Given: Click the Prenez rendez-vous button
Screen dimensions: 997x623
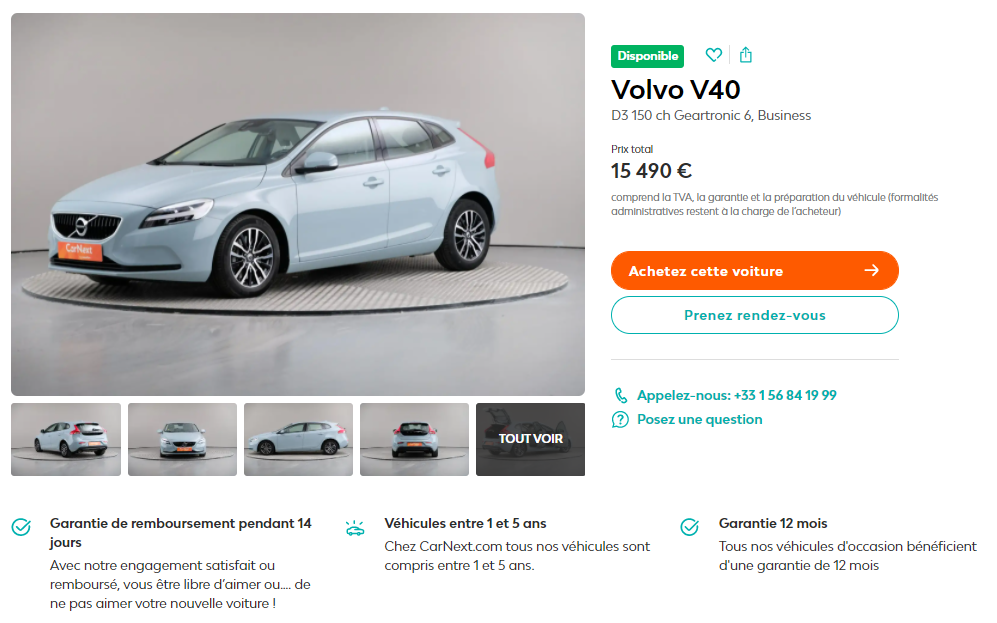Looking at the screenshot, I should click(755, 315).
